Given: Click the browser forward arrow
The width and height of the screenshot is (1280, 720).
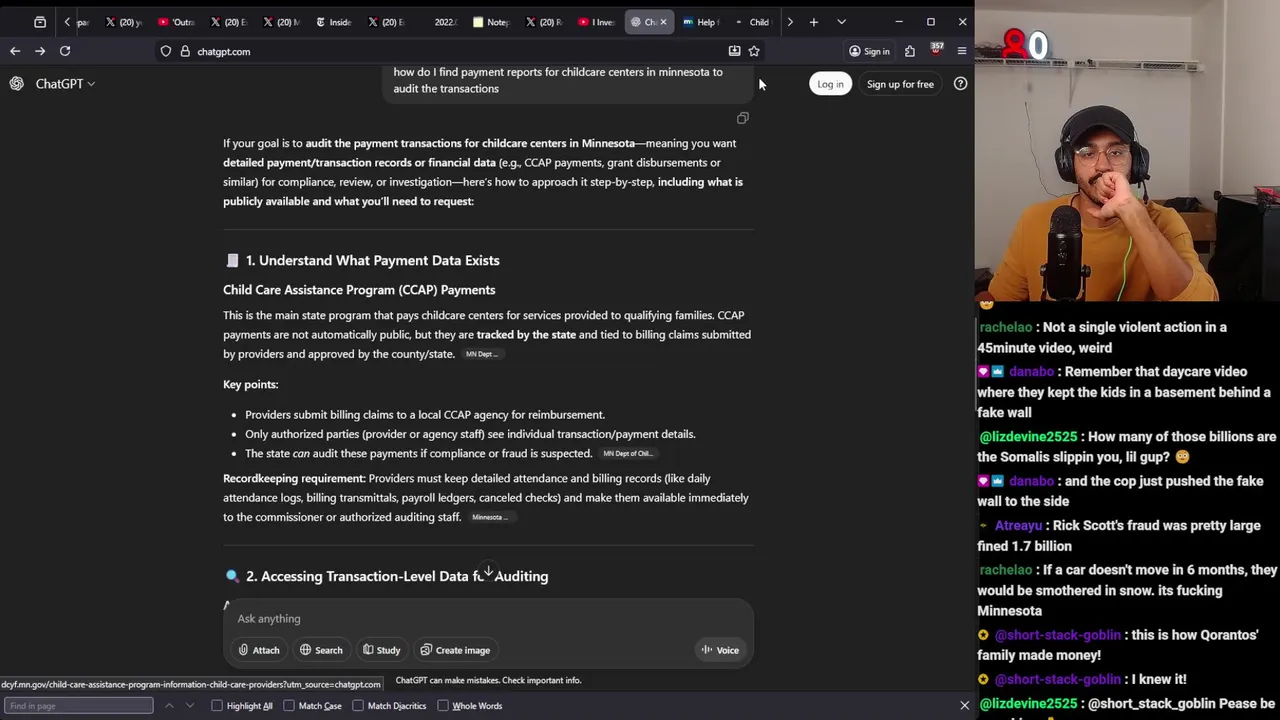Looking at the screenshot, I should coord(40,51).
